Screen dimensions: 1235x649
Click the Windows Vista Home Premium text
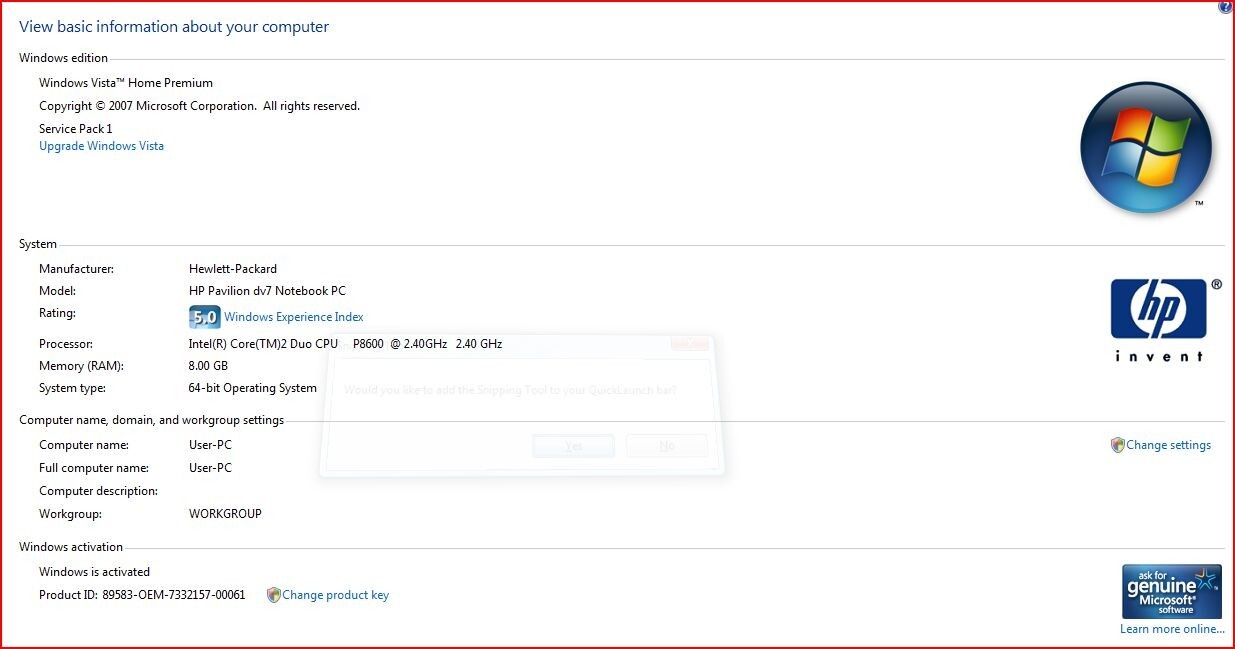(126, 83)
